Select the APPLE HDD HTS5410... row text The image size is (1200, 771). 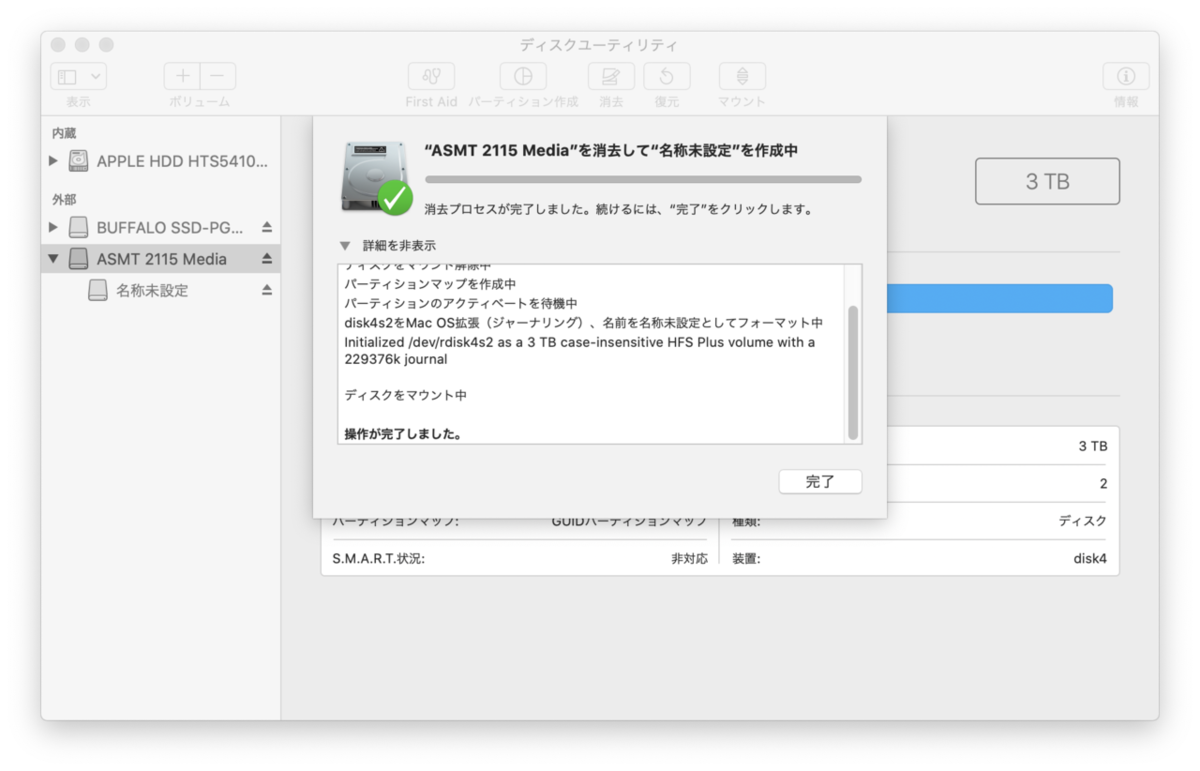pos(182,160)
